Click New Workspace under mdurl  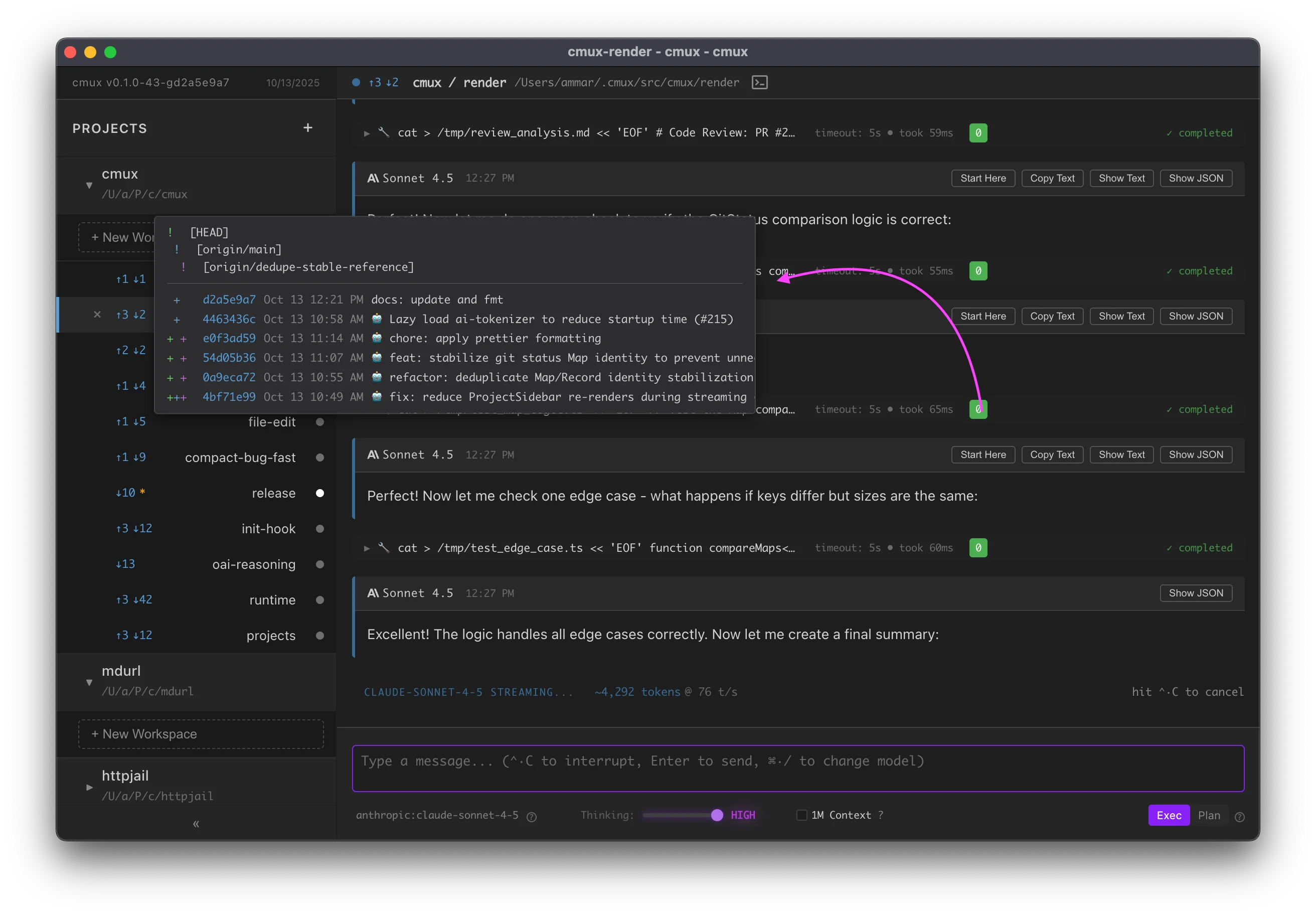click(x=201, y=734)
